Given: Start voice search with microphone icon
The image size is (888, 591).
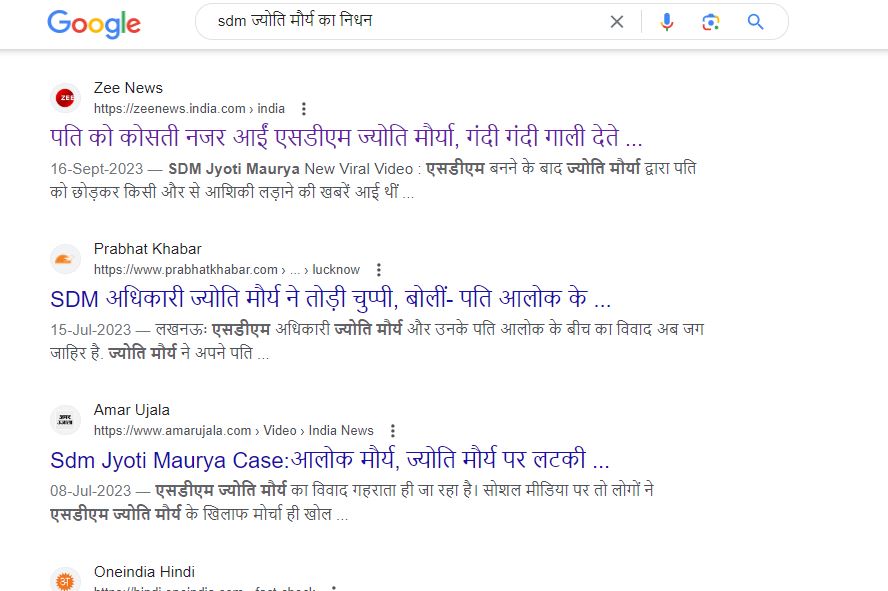Looking at the screenshot, I should pos(667,22).
